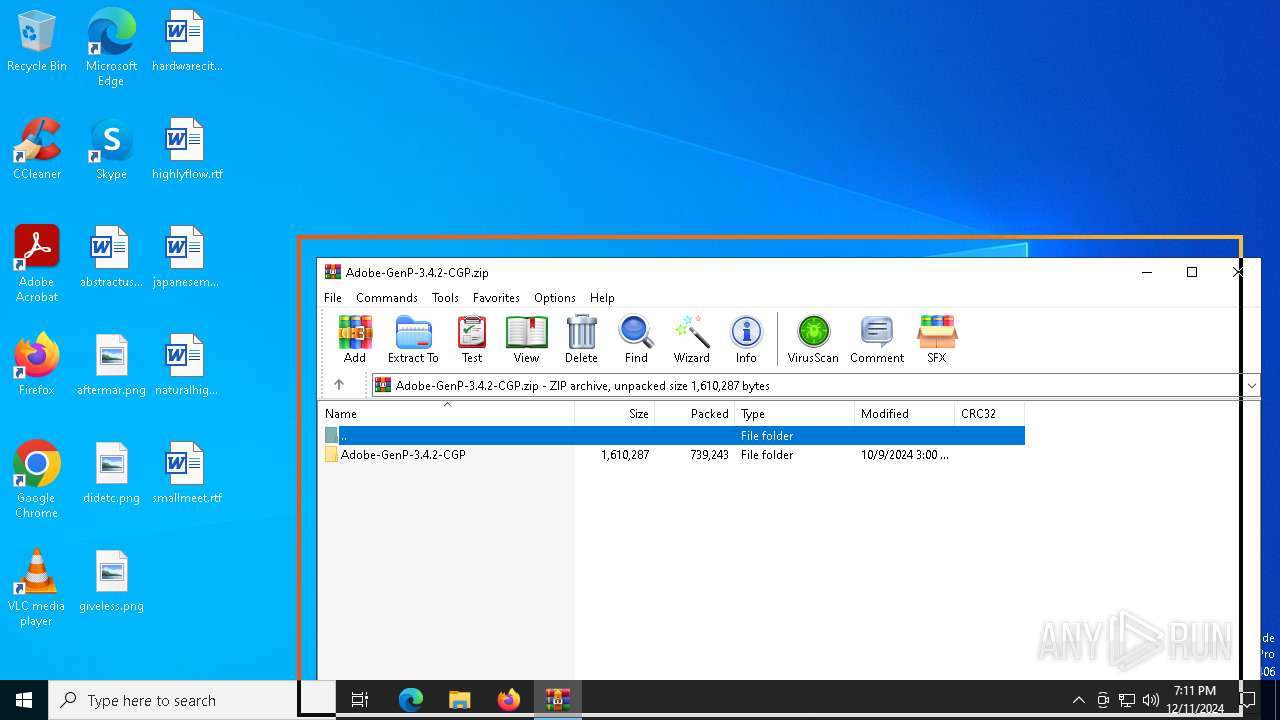Sort by CRC32 column header

pos(990,413)
